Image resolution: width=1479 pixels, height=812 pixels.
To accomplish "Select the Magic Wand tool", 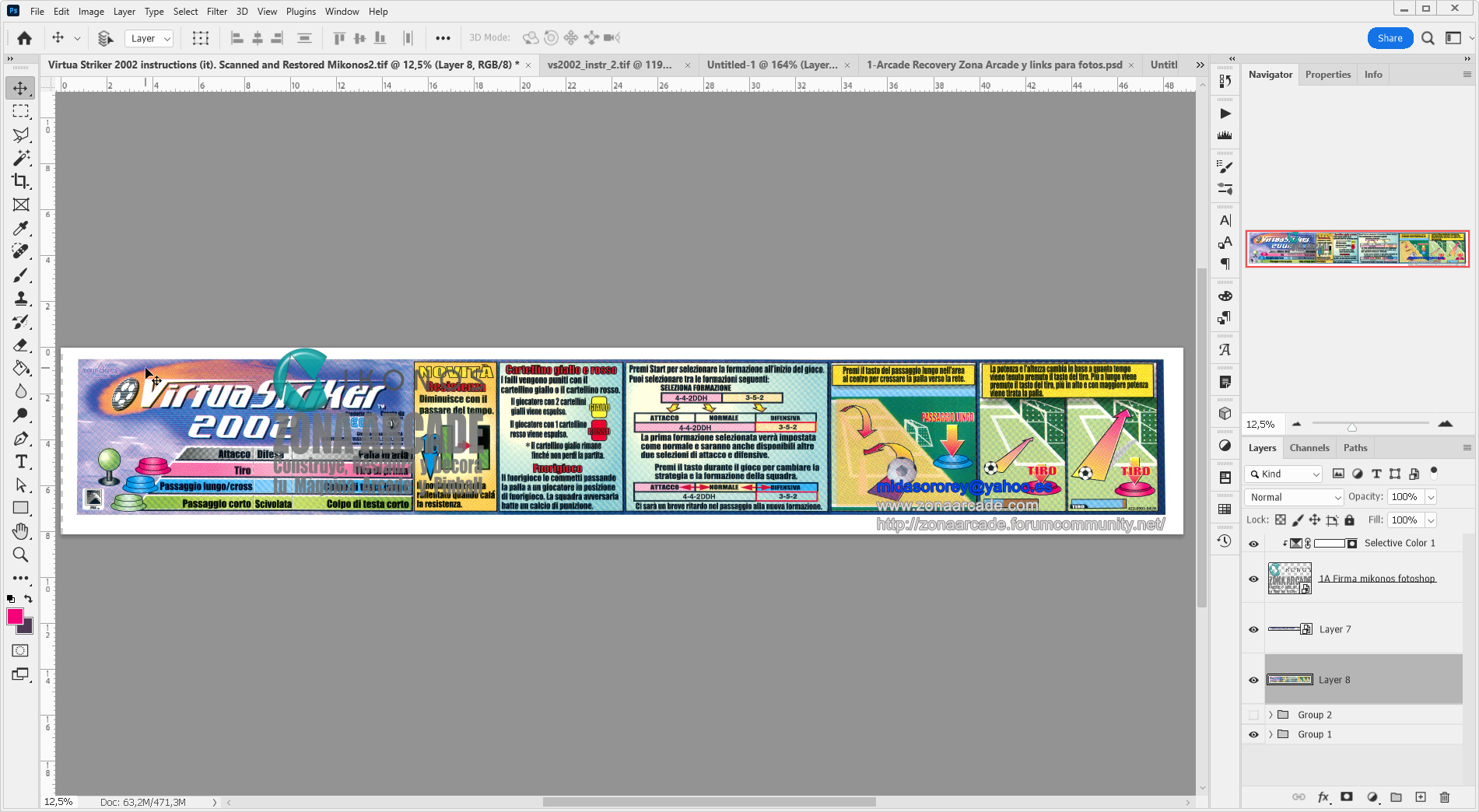I will (21, 158).
